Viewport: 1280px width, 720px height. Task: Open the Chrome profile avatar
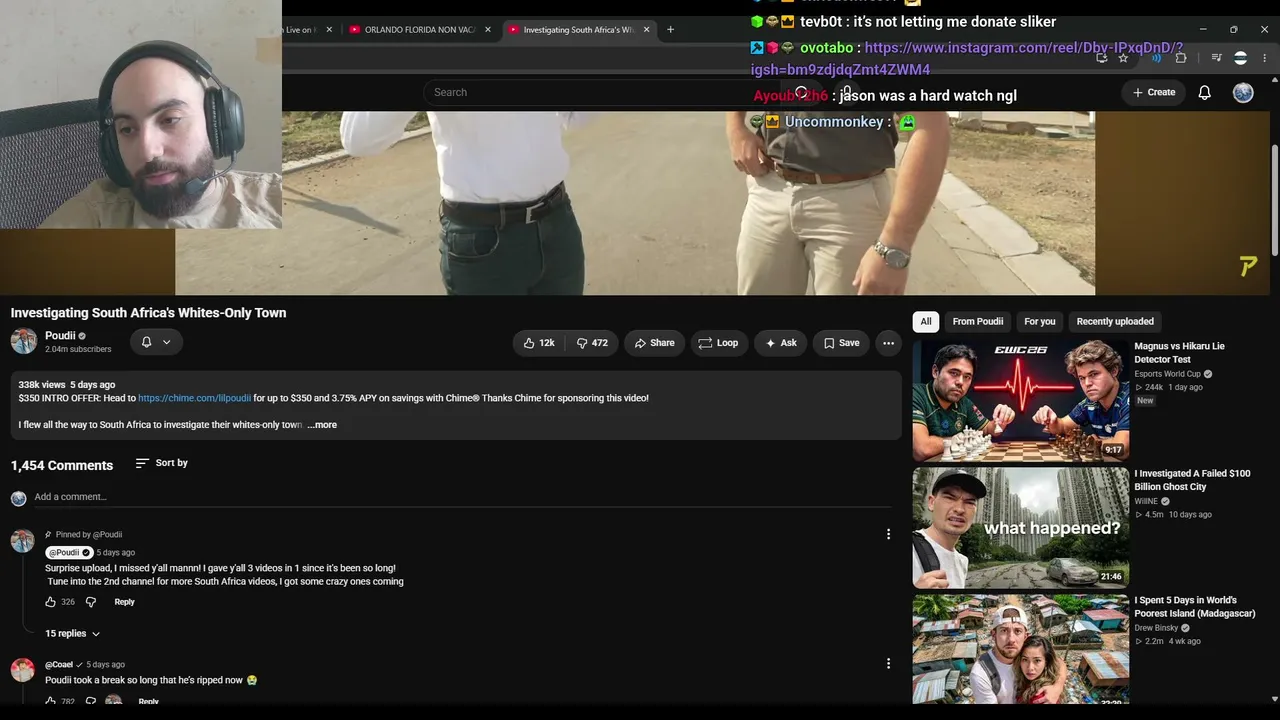click(x=1241, y=58)
